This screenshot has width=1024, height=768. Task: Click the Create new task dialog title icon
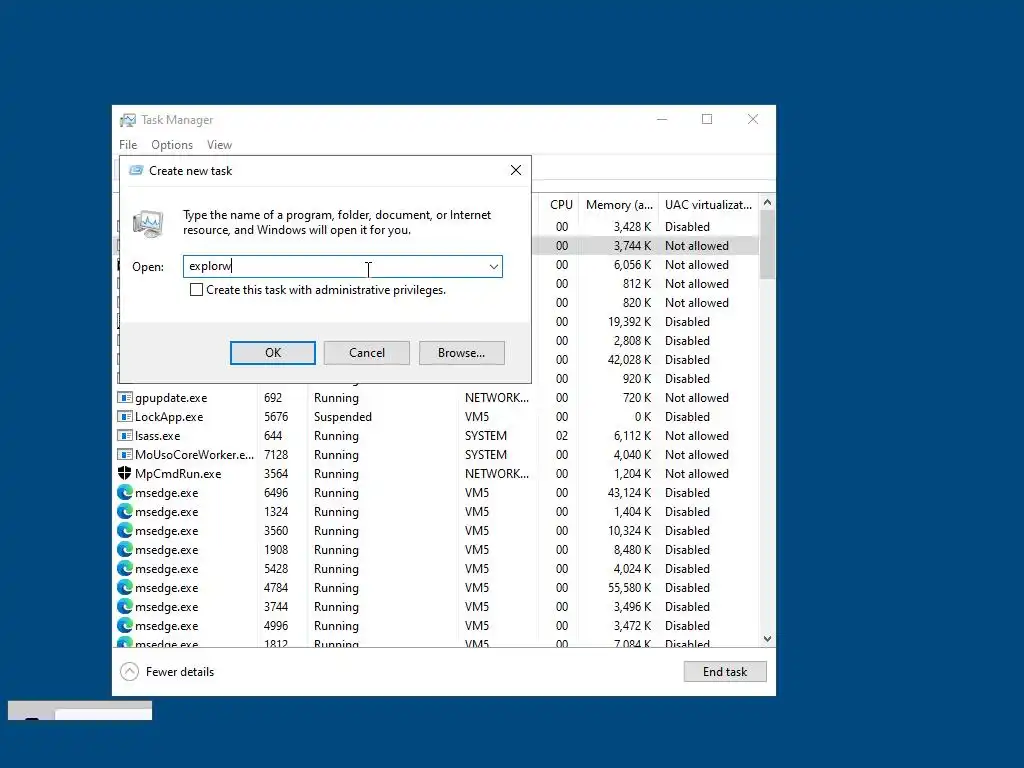click(x=136, y=170)
